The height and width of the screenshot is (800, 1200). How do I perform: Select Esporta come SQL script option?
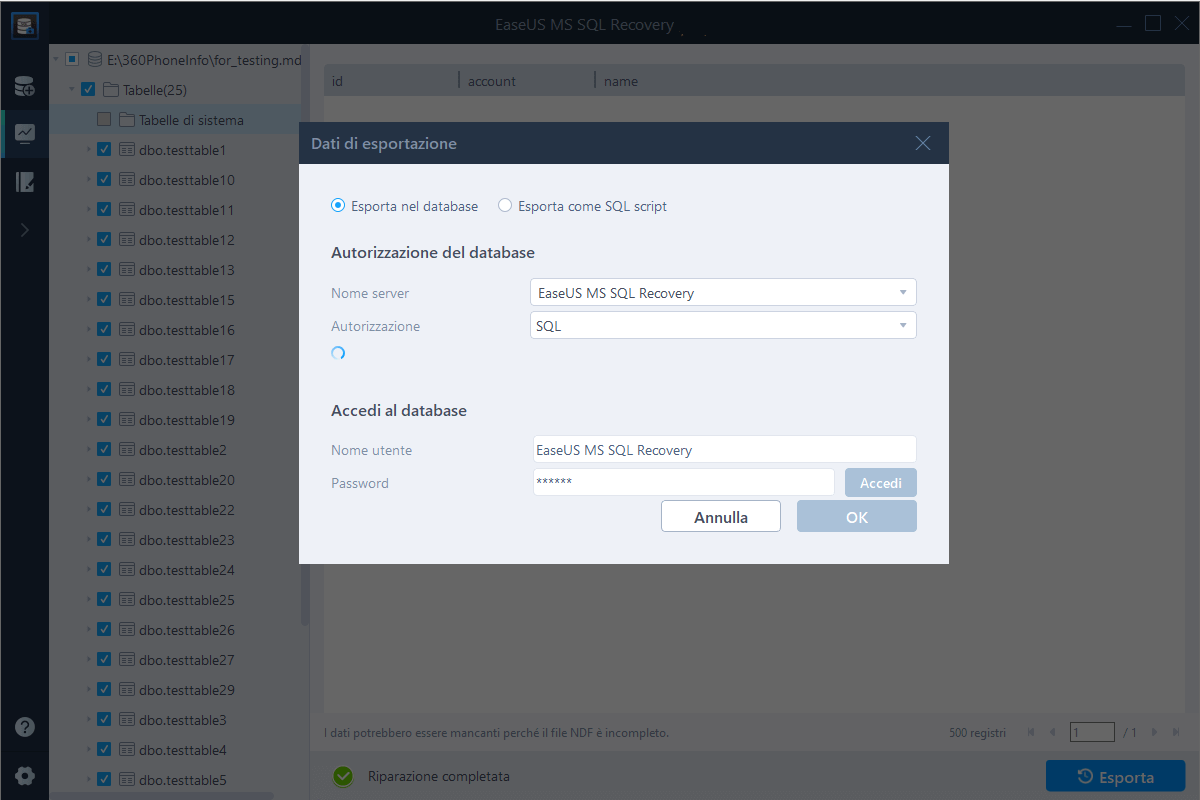582,206
